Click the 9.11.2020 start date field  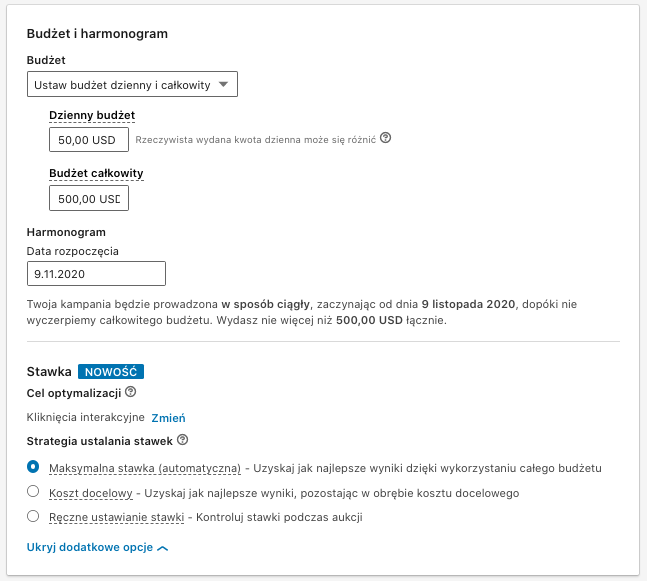click(x=95, y=273)
